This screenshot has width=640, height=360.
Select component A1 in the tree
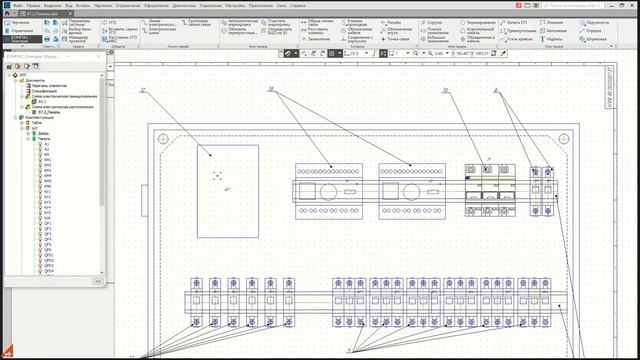pyautogui.click(x=47, y=144)
